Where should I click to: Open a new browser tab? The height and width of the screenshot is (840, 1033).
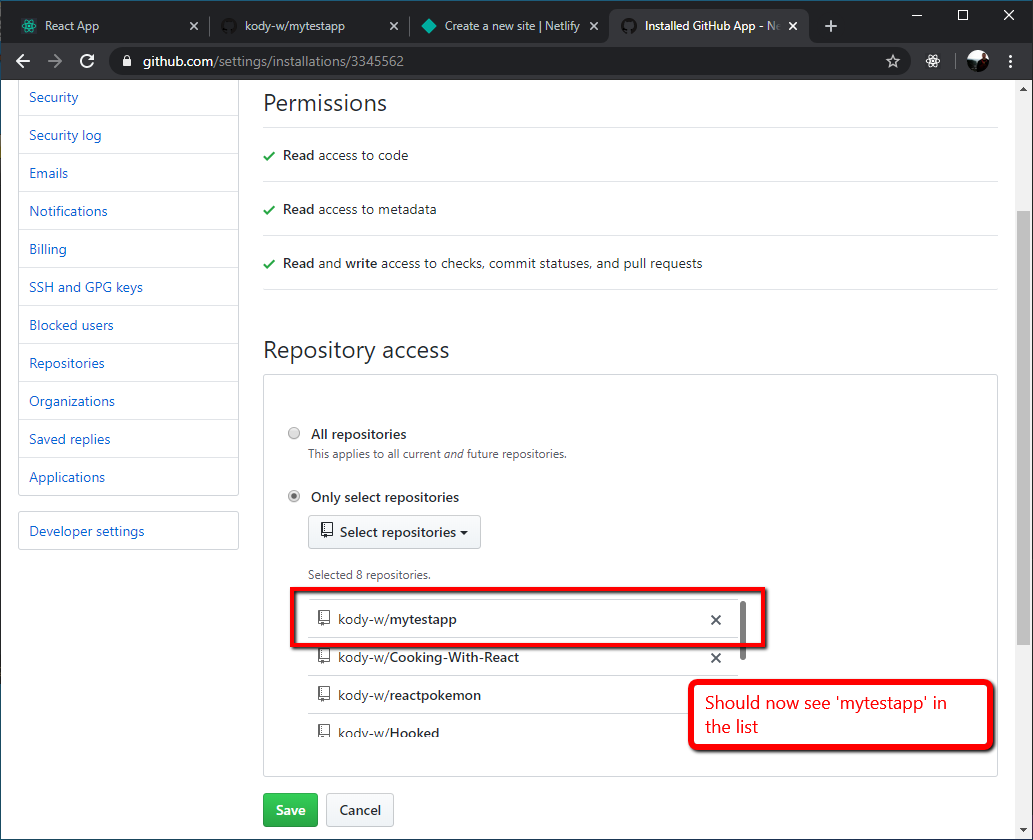tap(831, 26)
